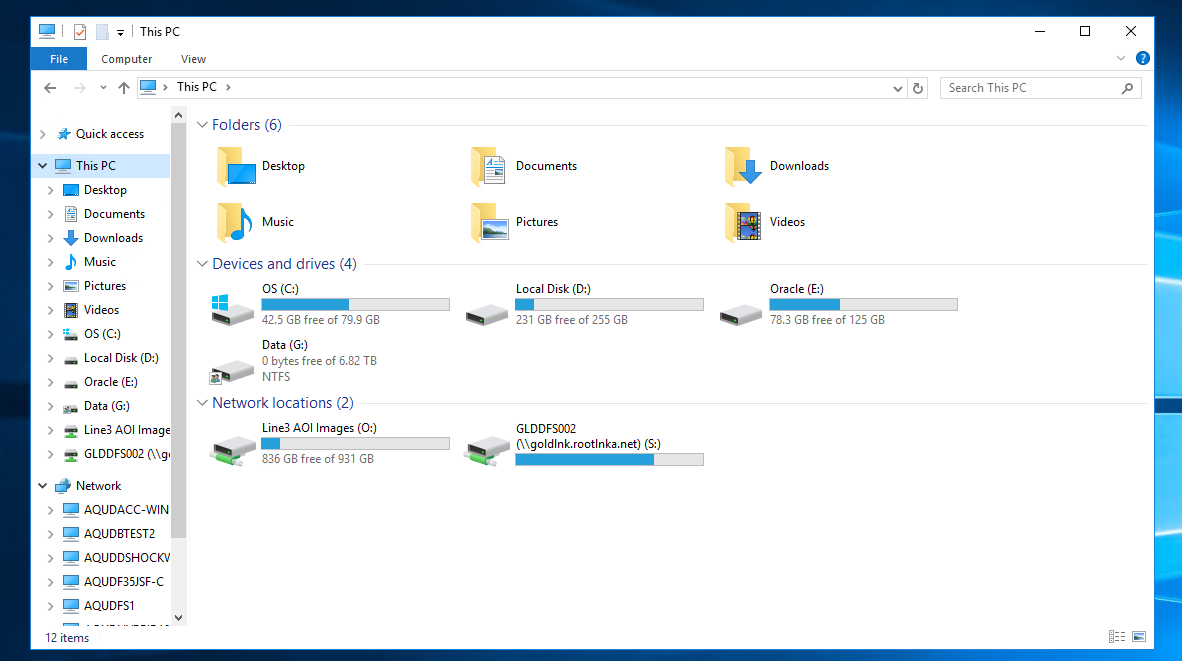The image size is (1182, 661).
Task: Expand the ribbon with the chevron
Action: pyautogui.click(x=1121, y=59)
